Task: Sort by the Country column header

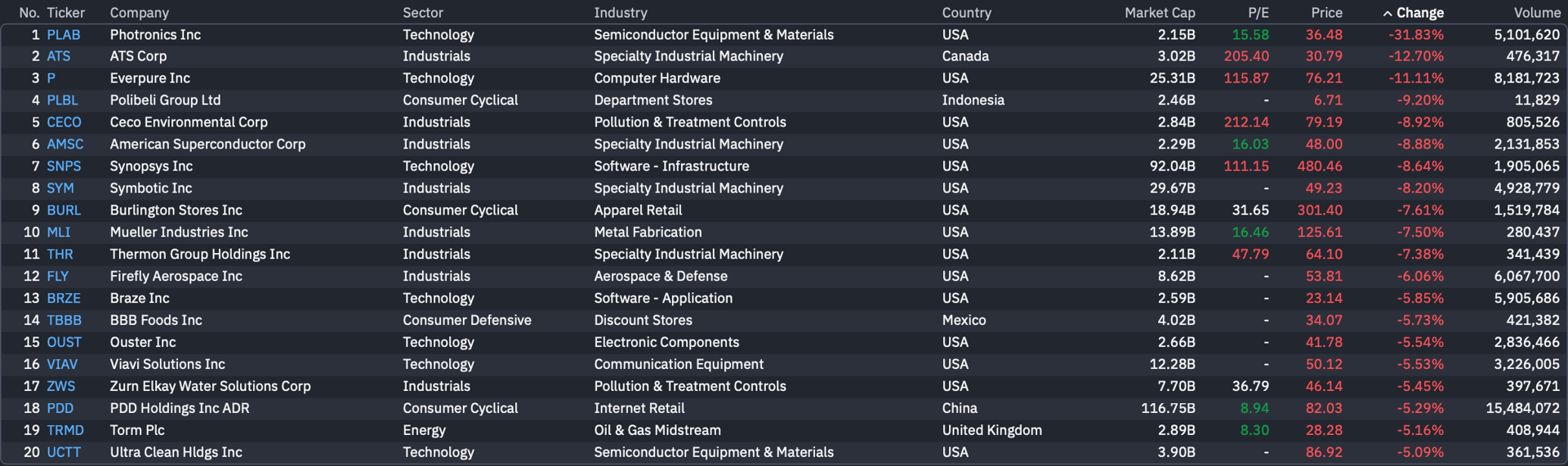Action: point(967,13)
